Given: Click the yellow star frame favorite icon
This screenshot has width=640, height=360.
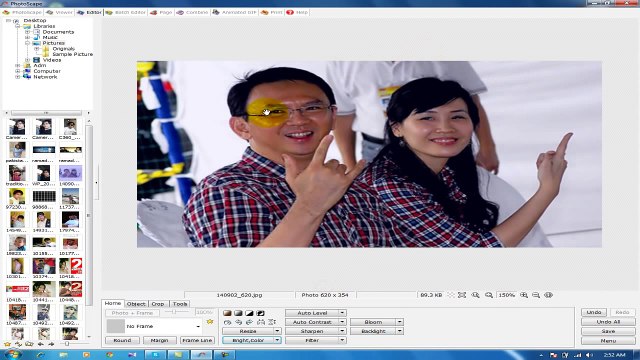Looking at the screenshot, I should click(x=210, y=322).
